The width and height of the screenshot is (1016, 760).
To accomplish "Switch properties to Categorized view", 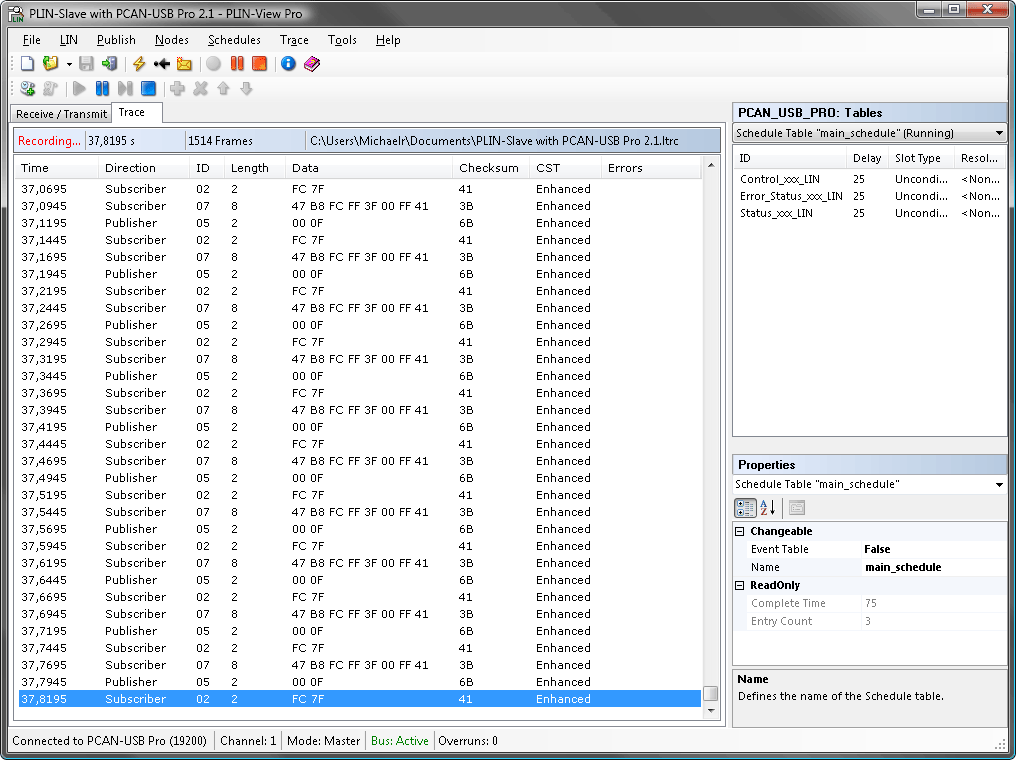I will tap(745, 507).
